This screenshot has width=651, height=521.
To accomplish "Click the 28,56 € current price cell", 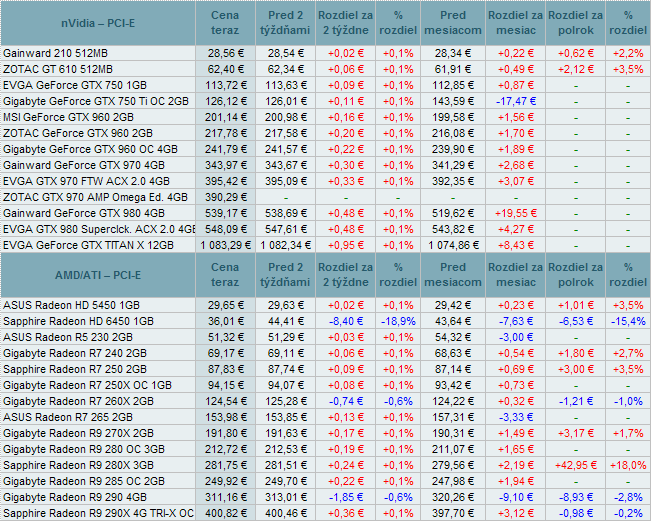I will tap(225, 53).
